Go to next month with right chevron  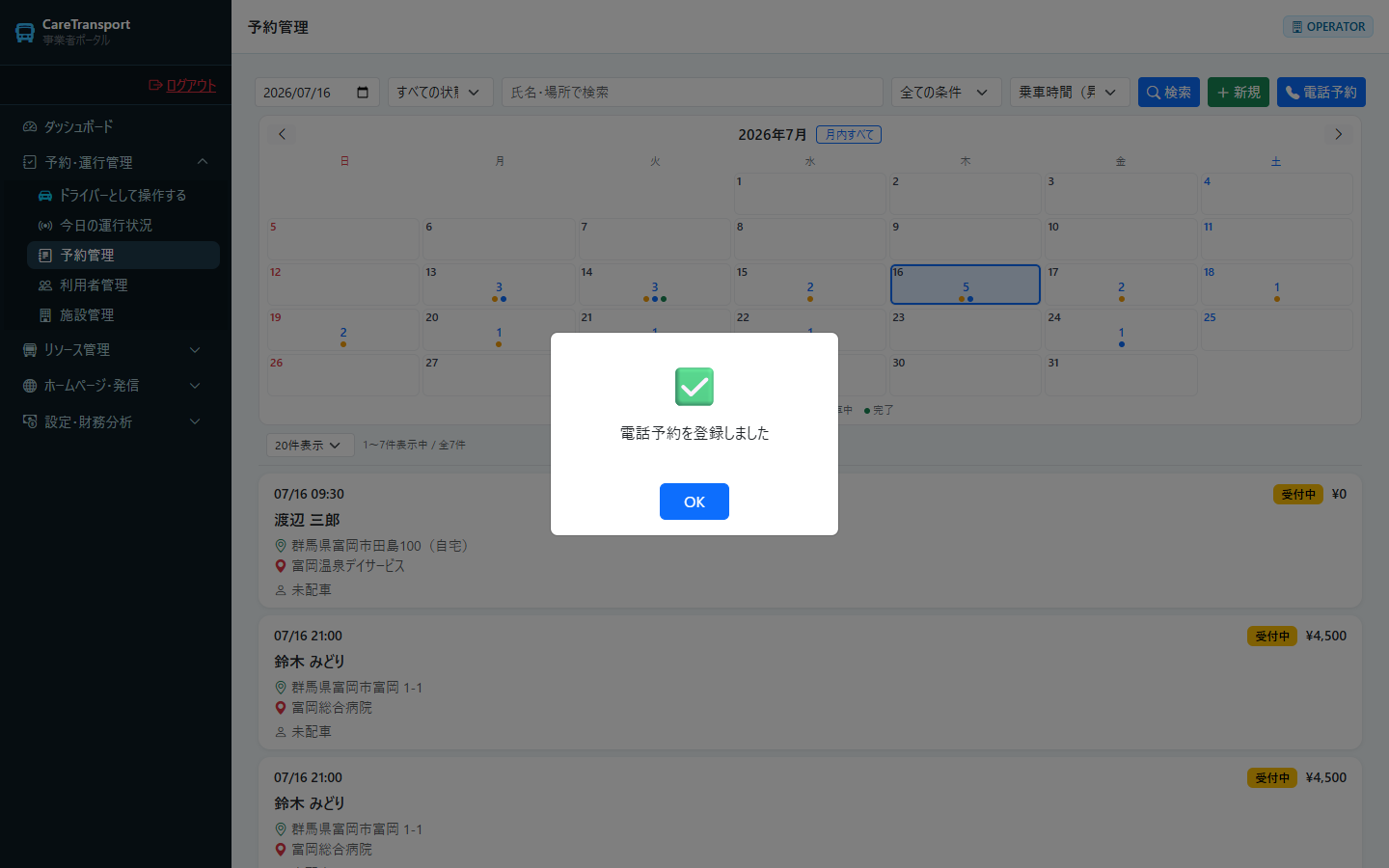point(1338,134)
